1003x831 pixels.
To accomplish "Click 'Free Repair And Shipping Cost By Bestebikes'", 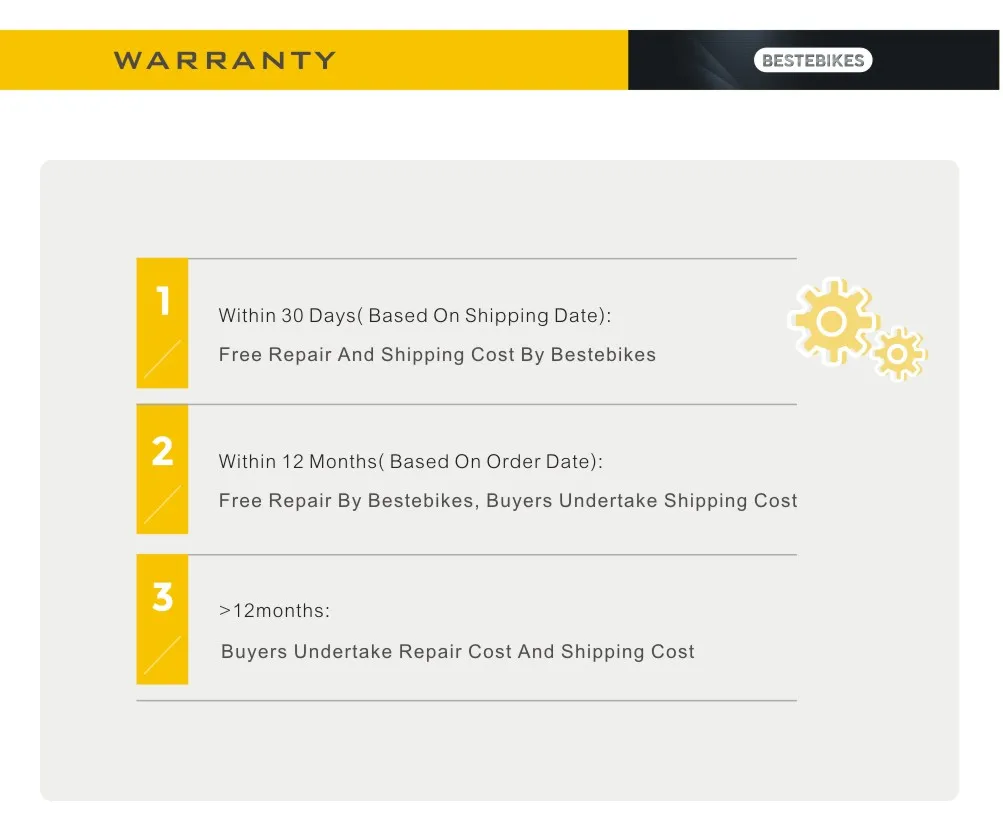I will point(437,354).
